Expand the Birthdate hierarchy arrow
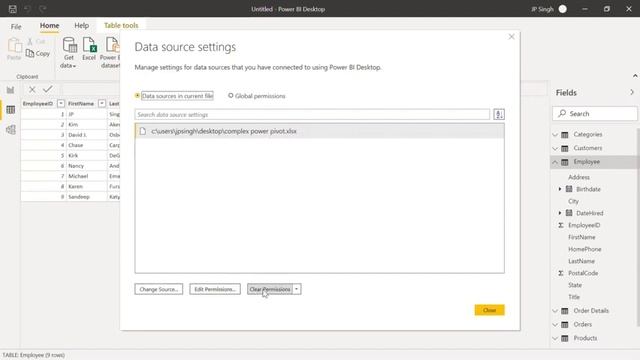The width and height of the screenshot is (640, 360). coord(560,189)
